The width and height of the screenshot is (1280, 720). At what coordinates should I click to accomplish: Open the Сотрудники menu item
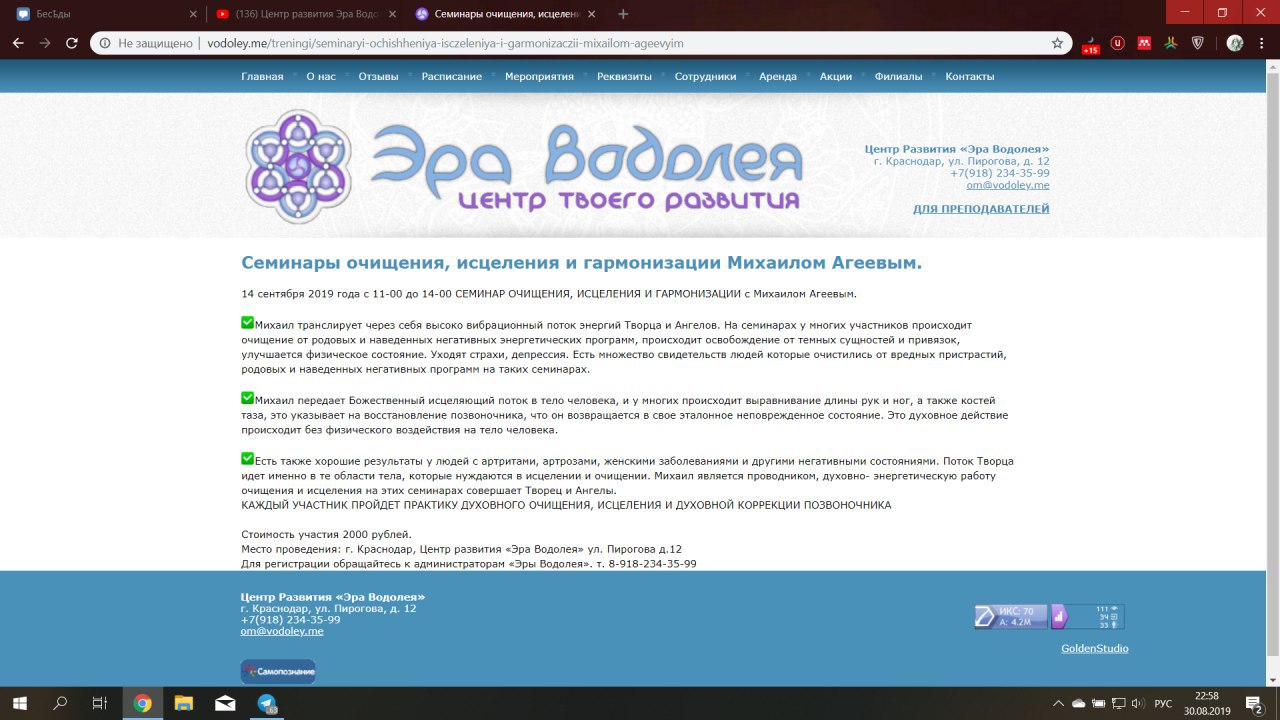[705, 76]
